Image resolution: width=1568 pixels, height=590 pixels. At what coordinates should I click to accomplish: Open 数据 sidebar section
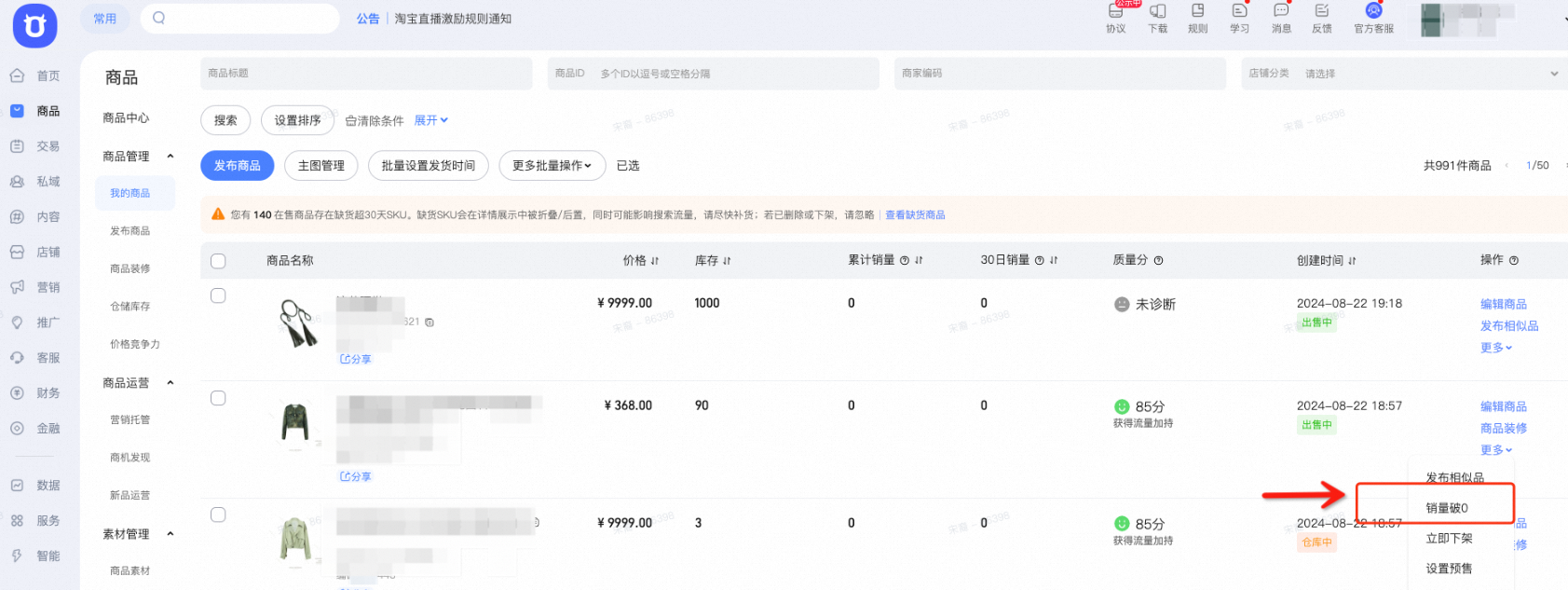[x=35, y=486]
